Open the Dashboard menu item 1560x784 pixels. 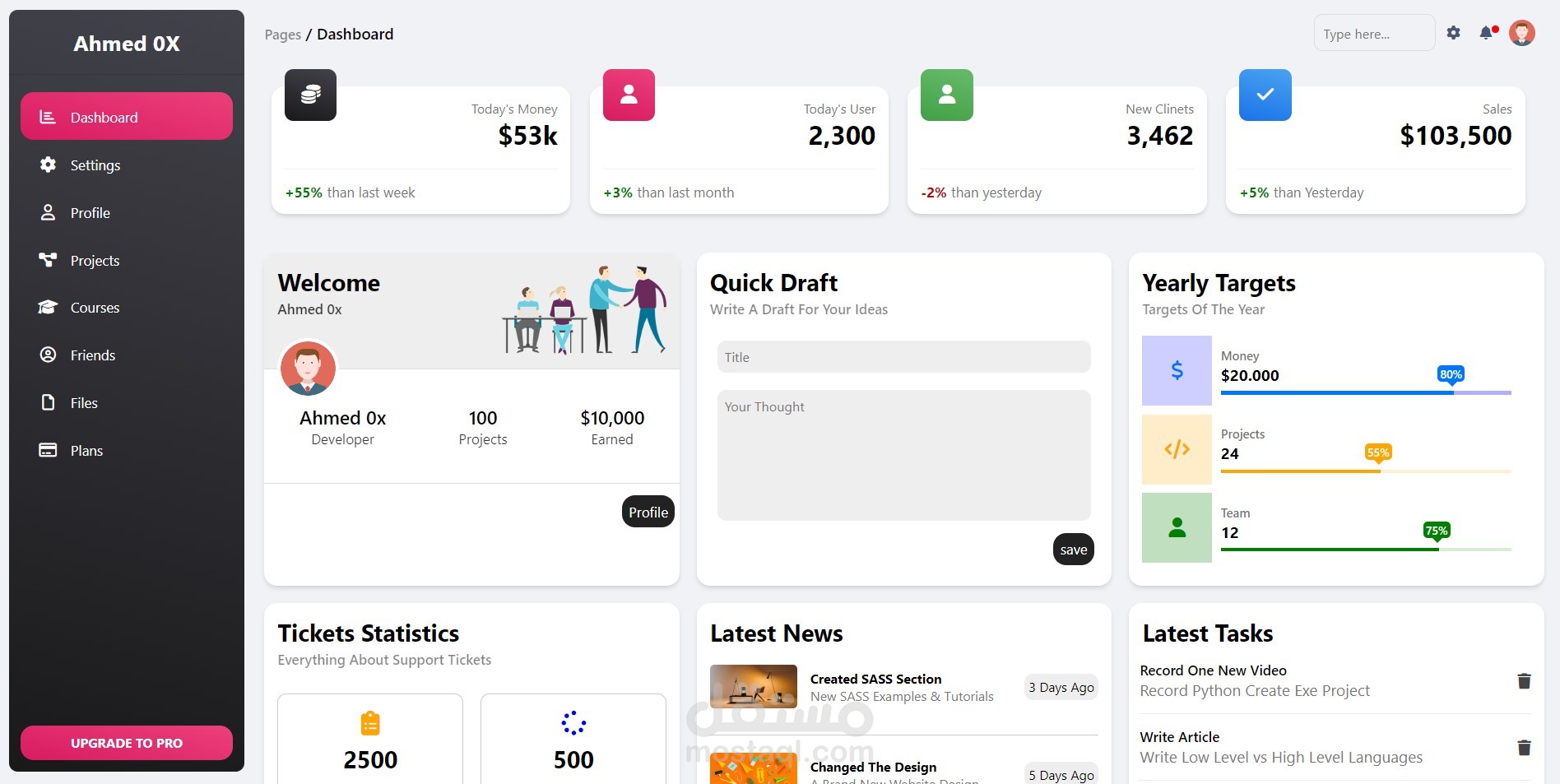pyautogui.click(x=127, y=116)
